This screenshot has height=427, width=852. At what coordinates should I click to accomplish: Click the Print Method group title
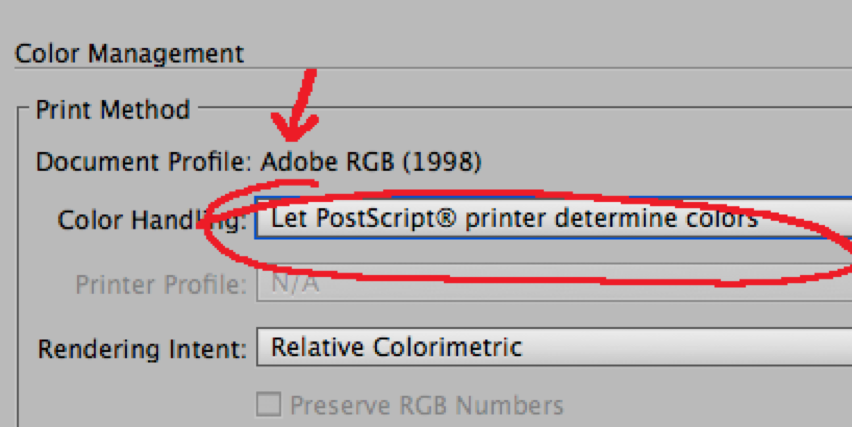point(112,110)
